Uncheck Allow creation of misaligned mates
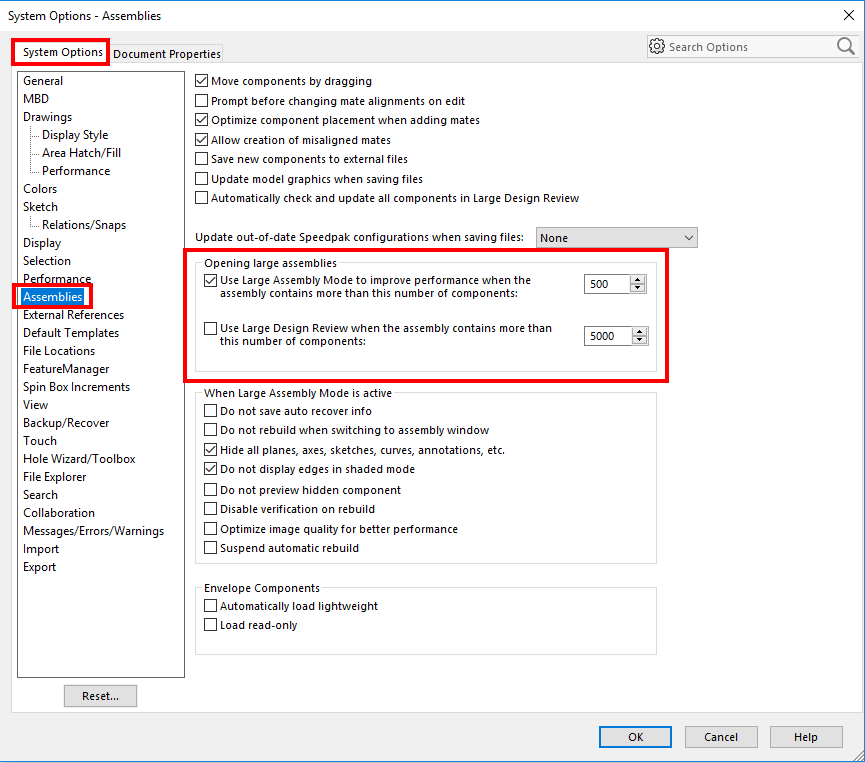The width and height of the screenshot is (865, 763). pyautogui.click(x=201, y=140)
